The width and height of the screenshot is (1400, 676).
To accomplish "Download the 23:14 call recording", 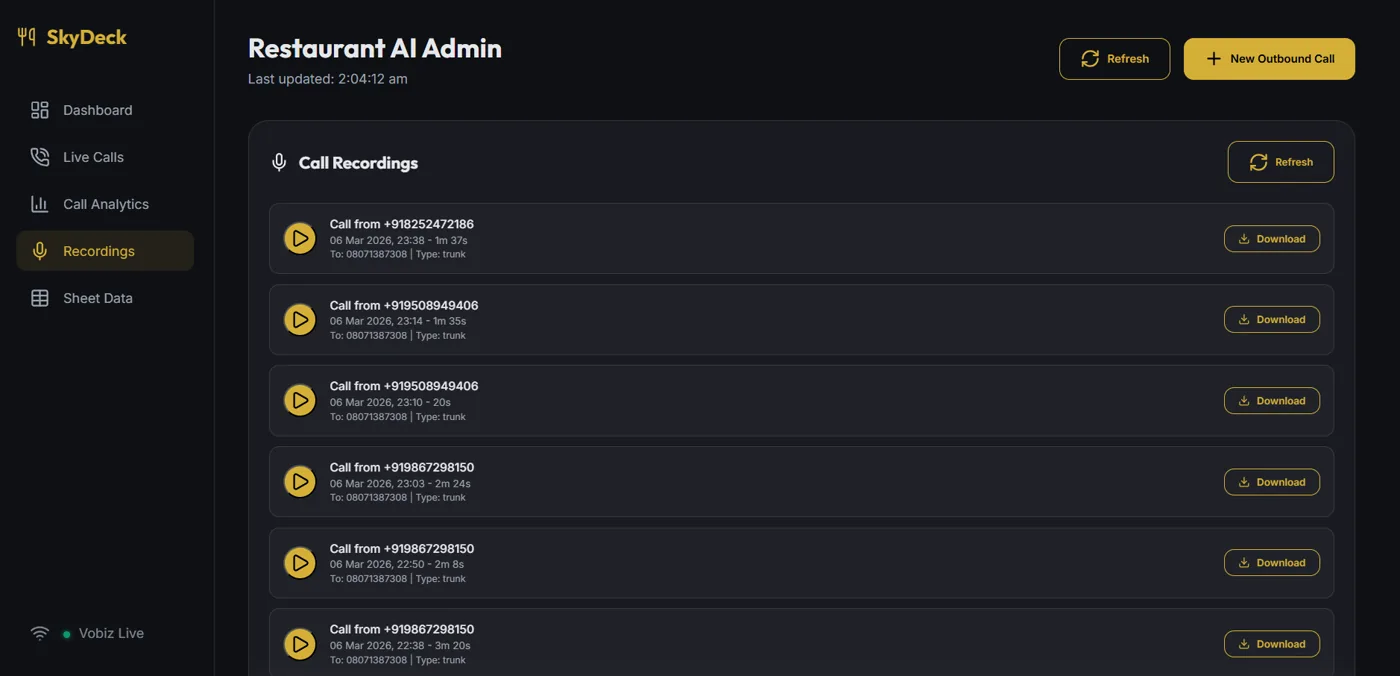I will tap(1272, 320).
